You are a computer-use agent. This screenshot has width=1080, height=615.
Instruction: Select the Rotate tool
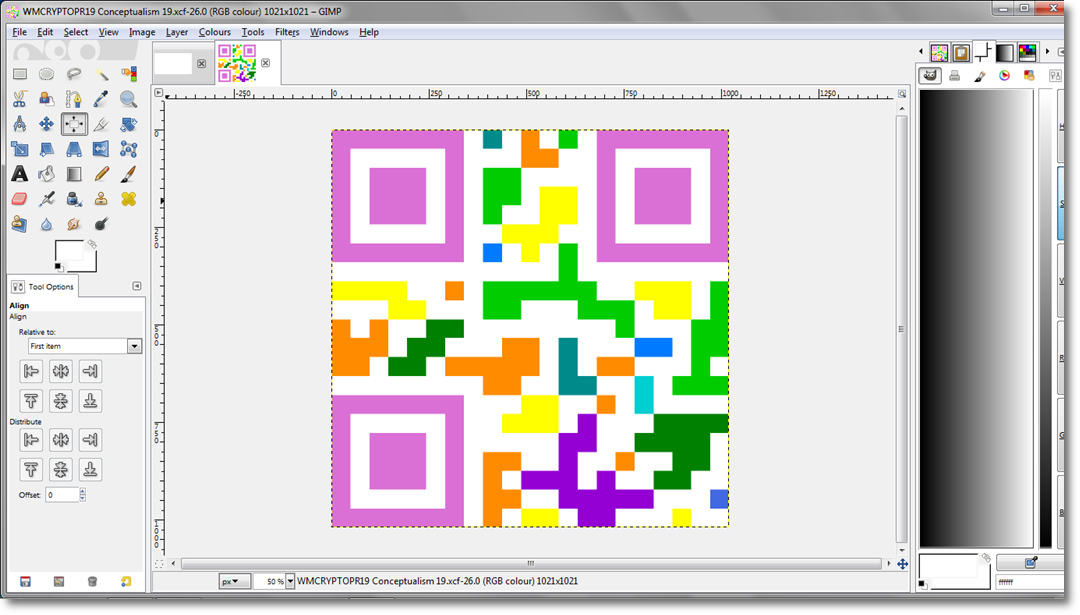129,124
